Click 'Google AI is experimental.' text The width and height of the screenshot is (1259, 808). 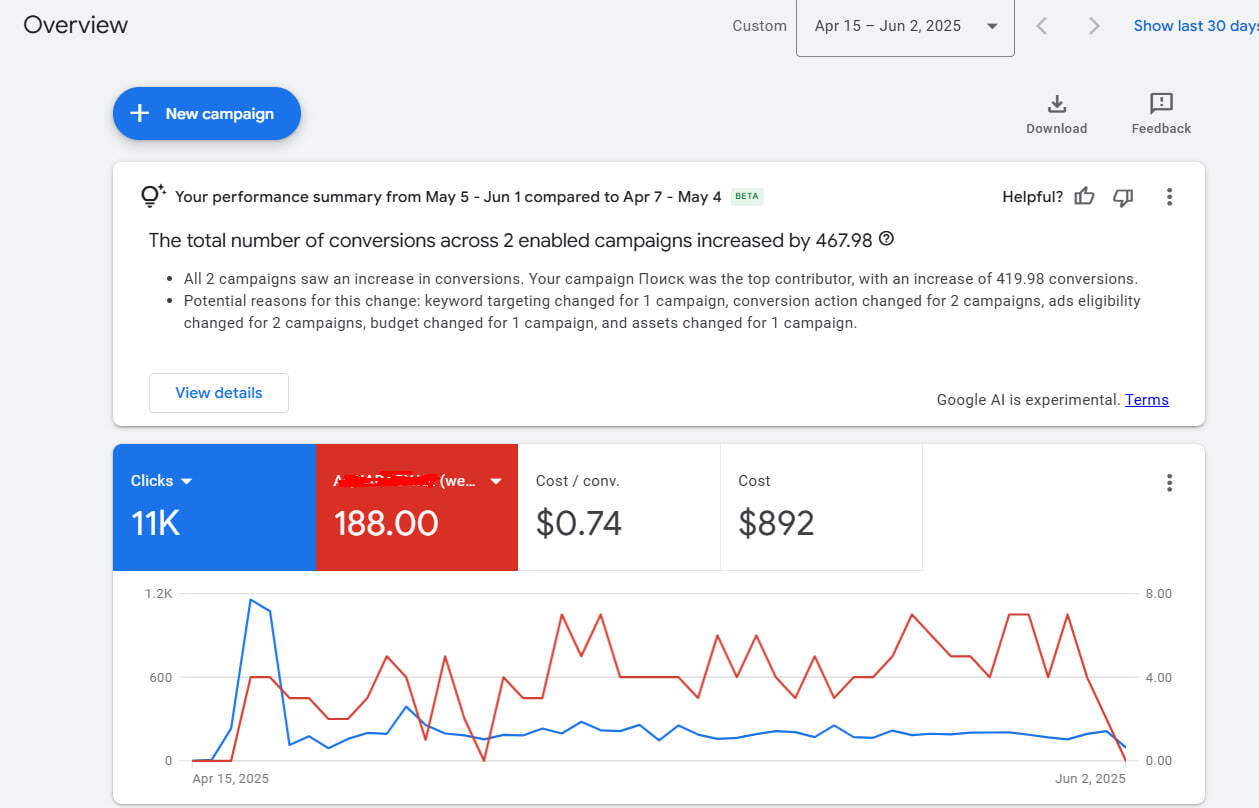tap(1028, 400)
